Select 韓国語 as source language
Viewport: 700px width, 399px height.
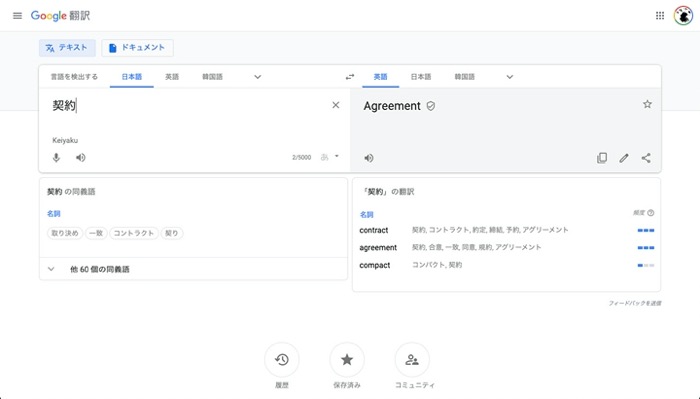tap(212, 77)
